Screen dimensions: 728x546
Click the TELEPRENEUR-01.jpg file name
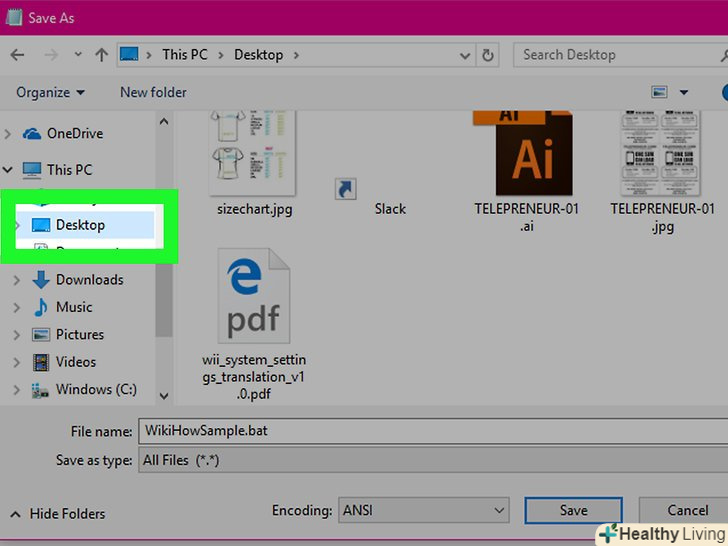point(662,218)
